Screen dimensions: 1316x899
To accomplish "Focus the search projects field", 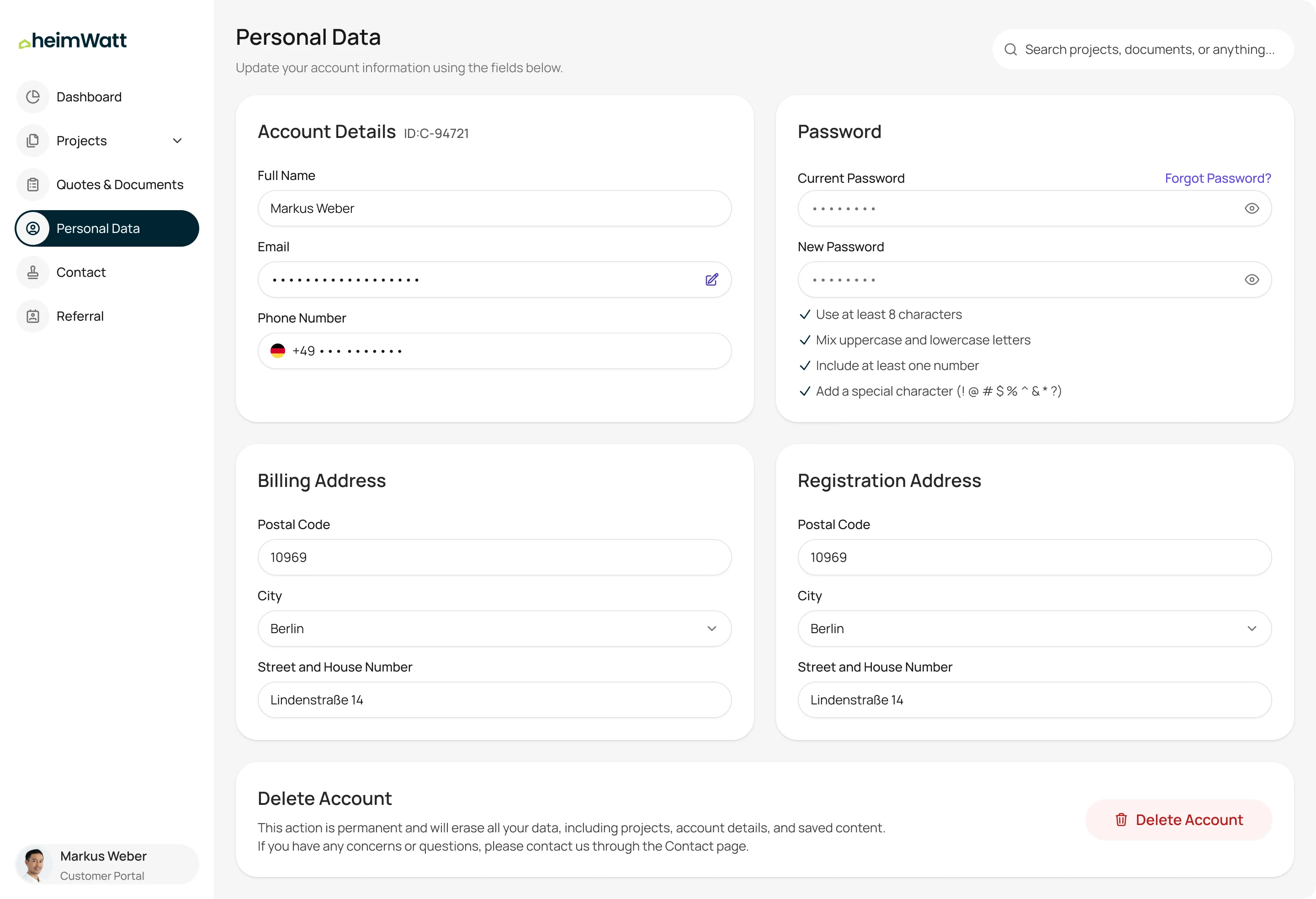I will pos(1143,49).
